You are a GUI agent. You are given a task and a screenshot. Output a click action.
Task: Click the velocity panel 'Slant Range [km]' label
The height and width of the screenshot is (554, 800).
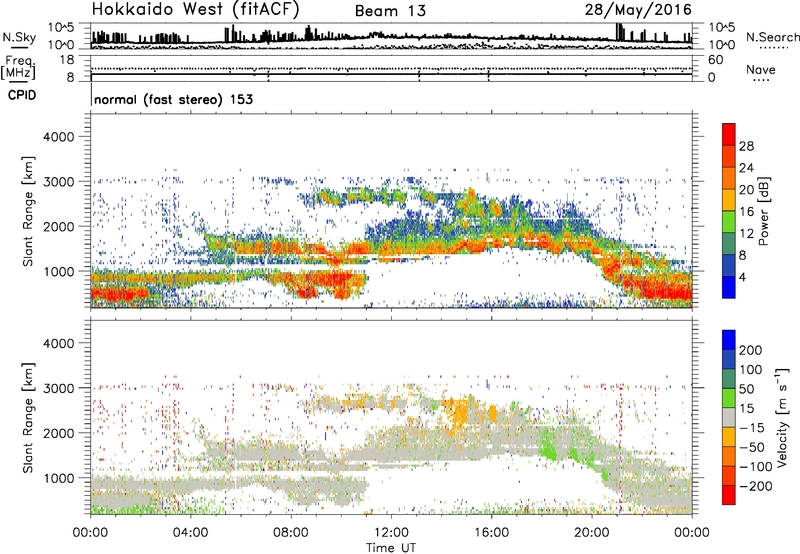point(28,417)
